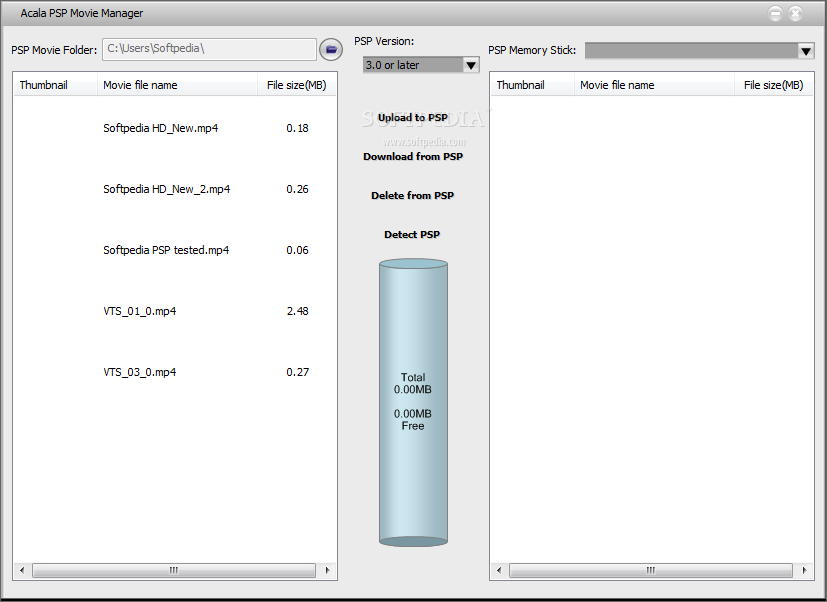Sort left list by File size(MB) header
Screen dimensions: 827x602
pyautogui.click(x=296, y=85)
